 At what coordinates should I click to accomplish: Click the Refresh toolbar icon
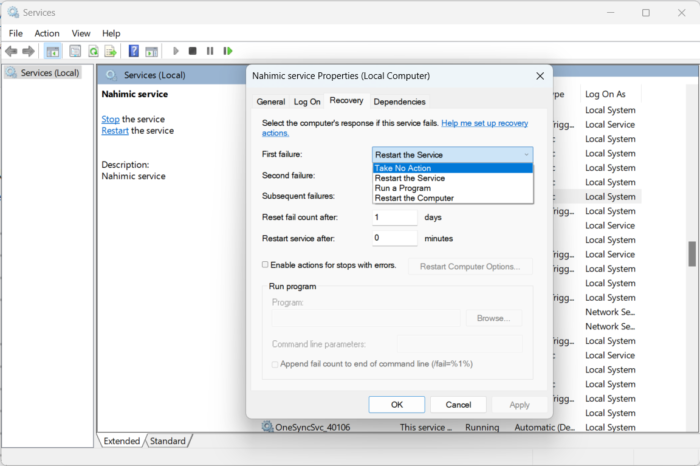point(93,51)
